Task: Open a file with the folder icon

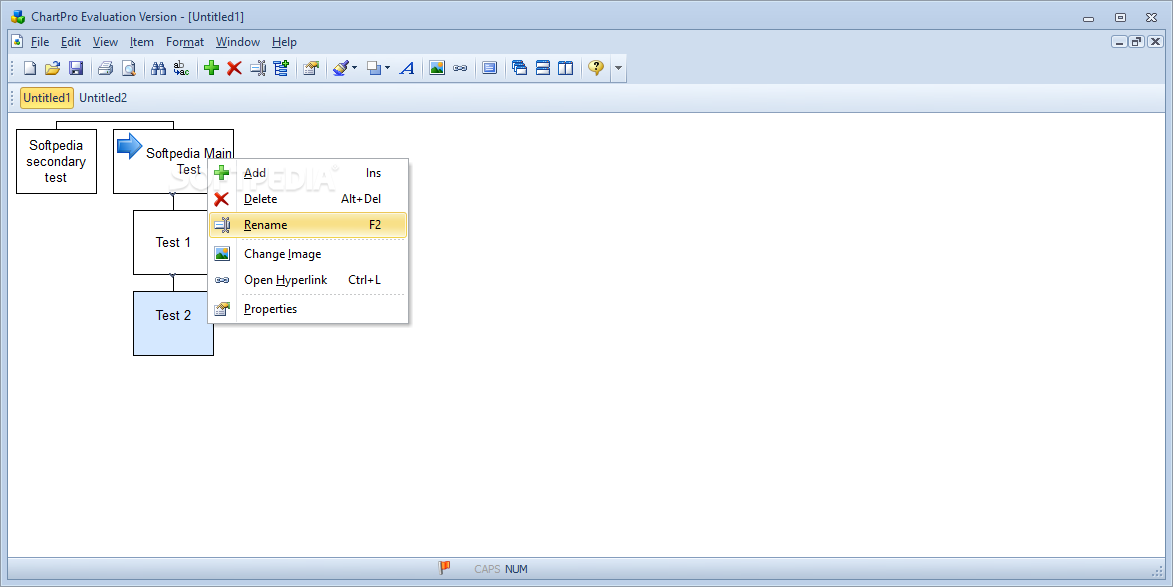Action: tap(52, 68)
